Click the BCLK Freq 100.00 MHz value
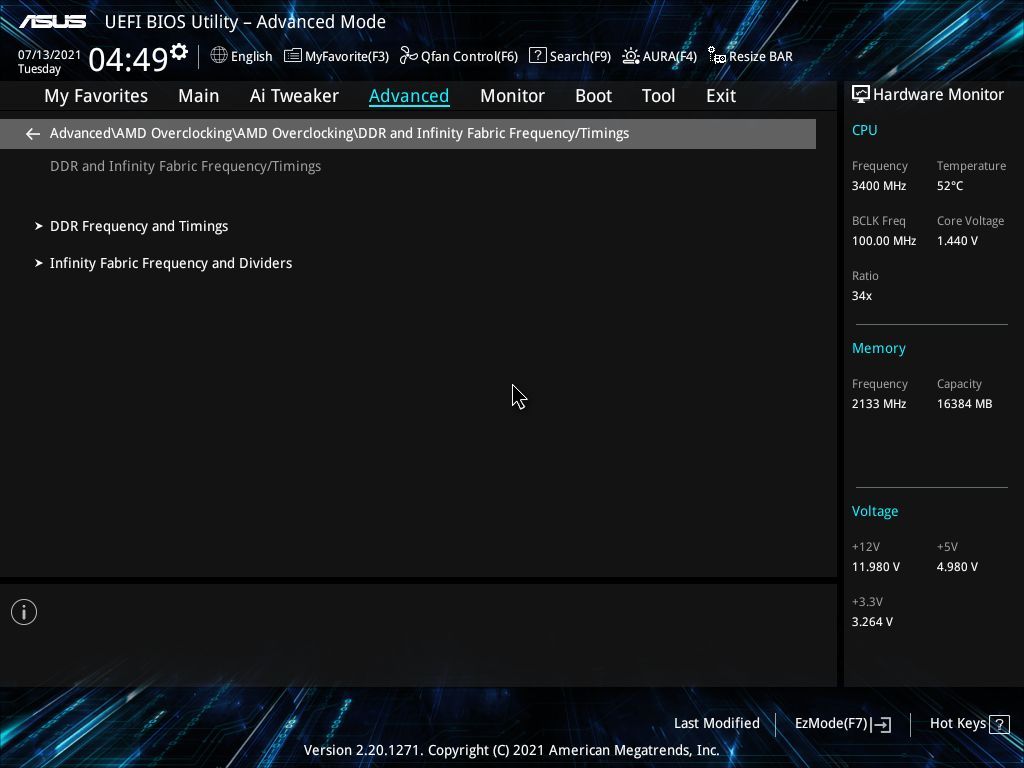 click(884, 241)
